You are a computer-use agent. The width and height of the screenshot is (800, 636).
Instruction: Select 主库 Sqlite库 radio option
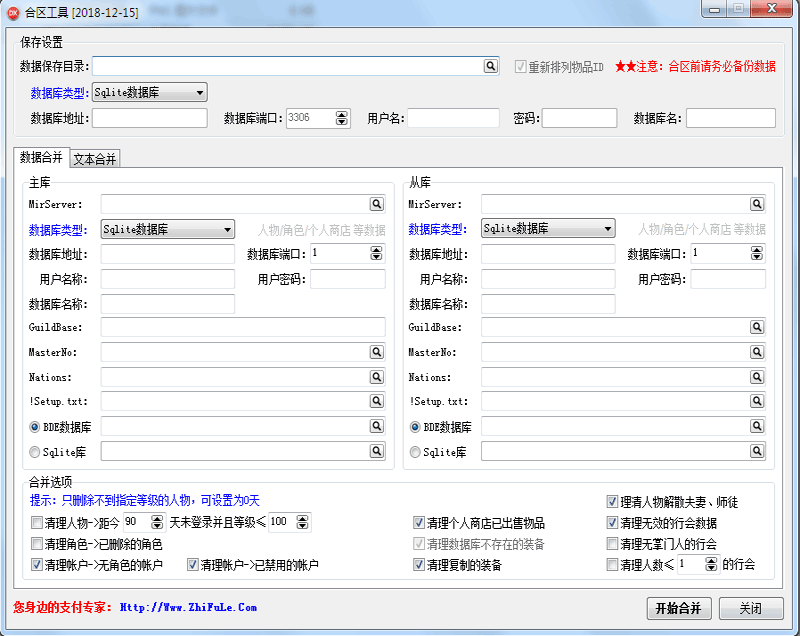click(x=35, y=452)
